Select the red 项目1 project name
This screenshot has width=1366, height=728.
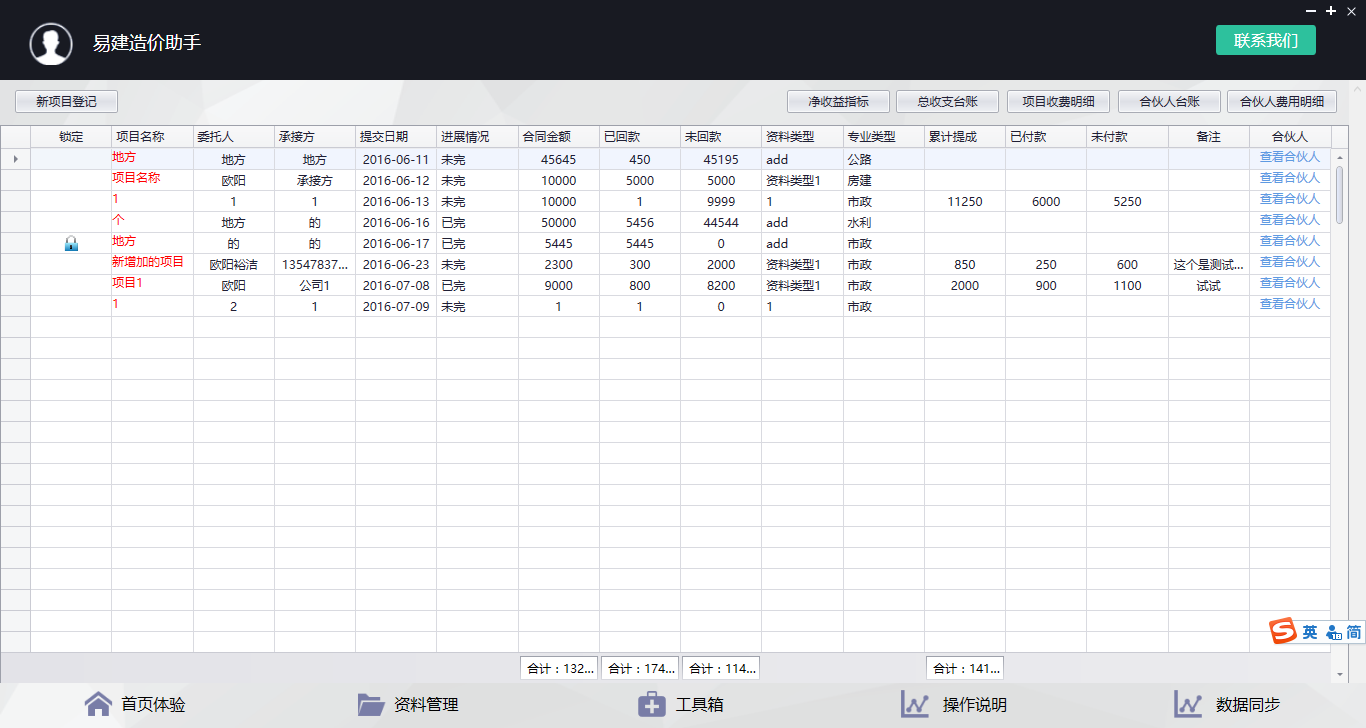point(127,283)
